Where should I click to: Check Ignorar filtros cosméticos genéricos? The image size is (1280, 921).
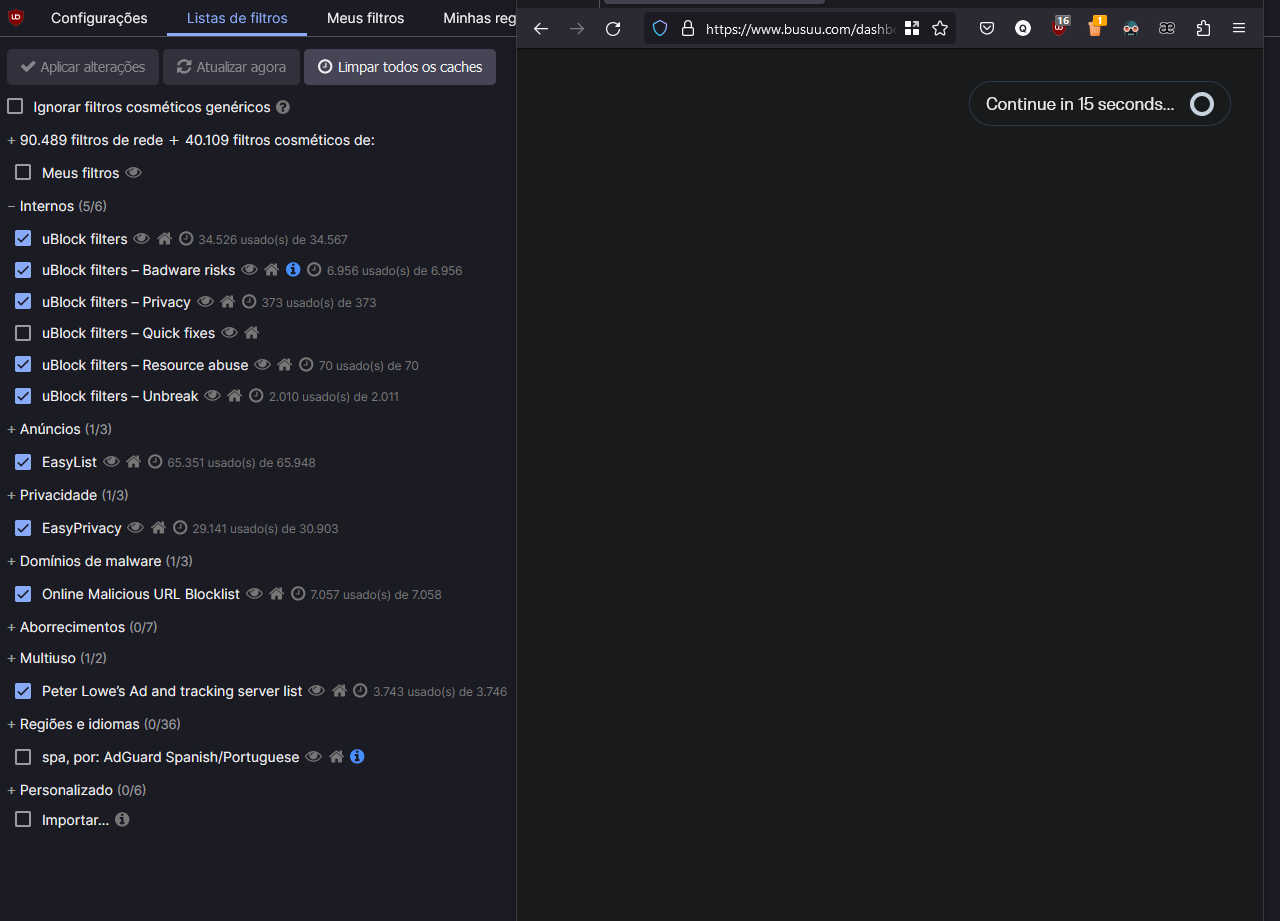coord(15,105)
